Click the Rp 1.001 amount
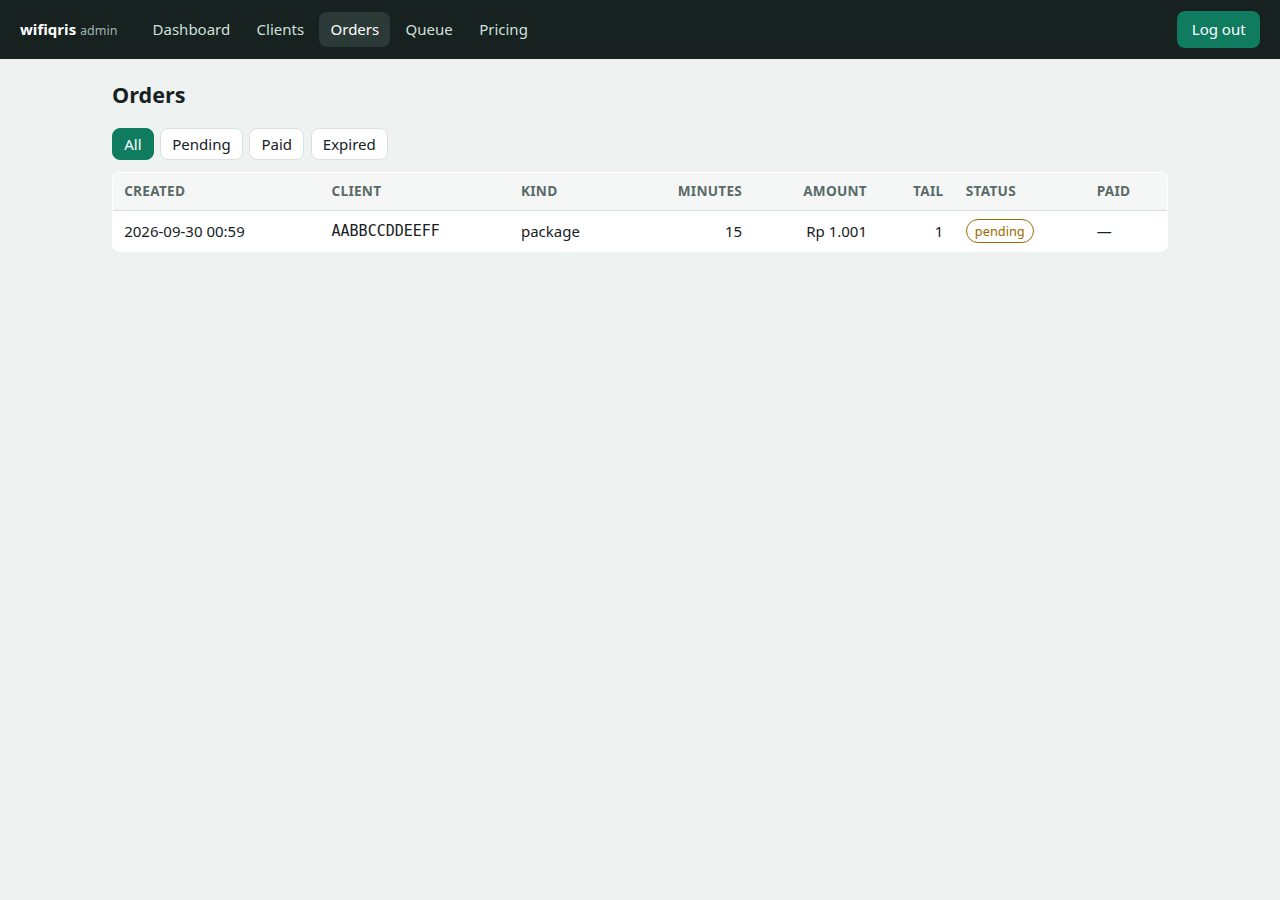Viewport: 1280px width, 900px height. pos(836,232)
